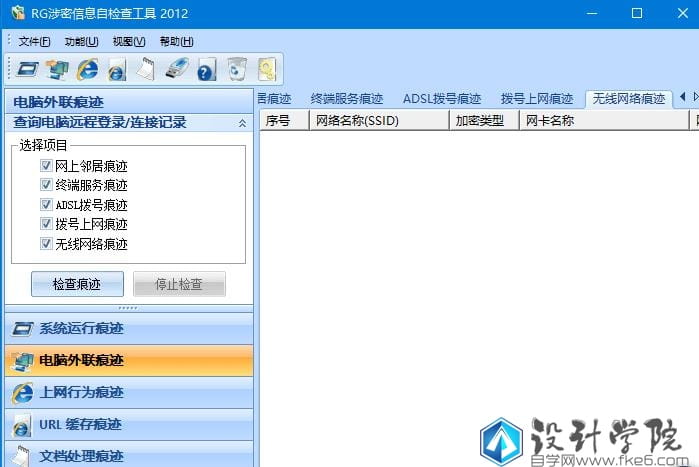Click icon beside 系统运行痕迹 in sidebar
Viewport: 699px width, 467px height.
22,329
